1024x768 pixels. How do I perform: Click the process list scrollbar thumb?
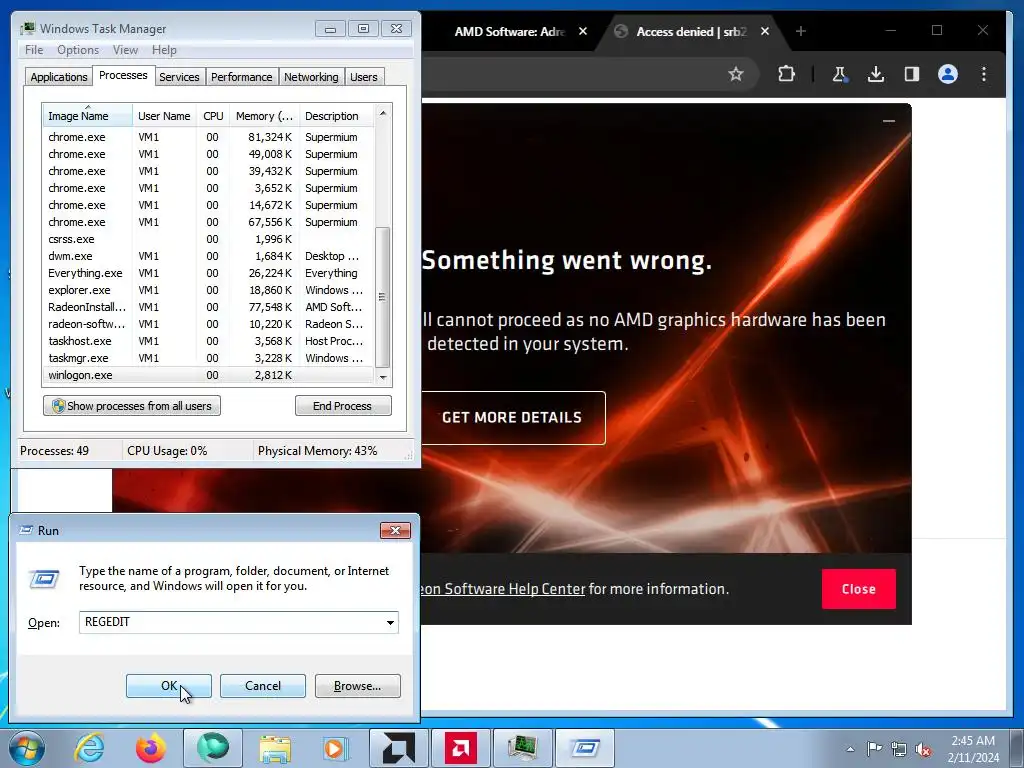click(x=383, y=297)
